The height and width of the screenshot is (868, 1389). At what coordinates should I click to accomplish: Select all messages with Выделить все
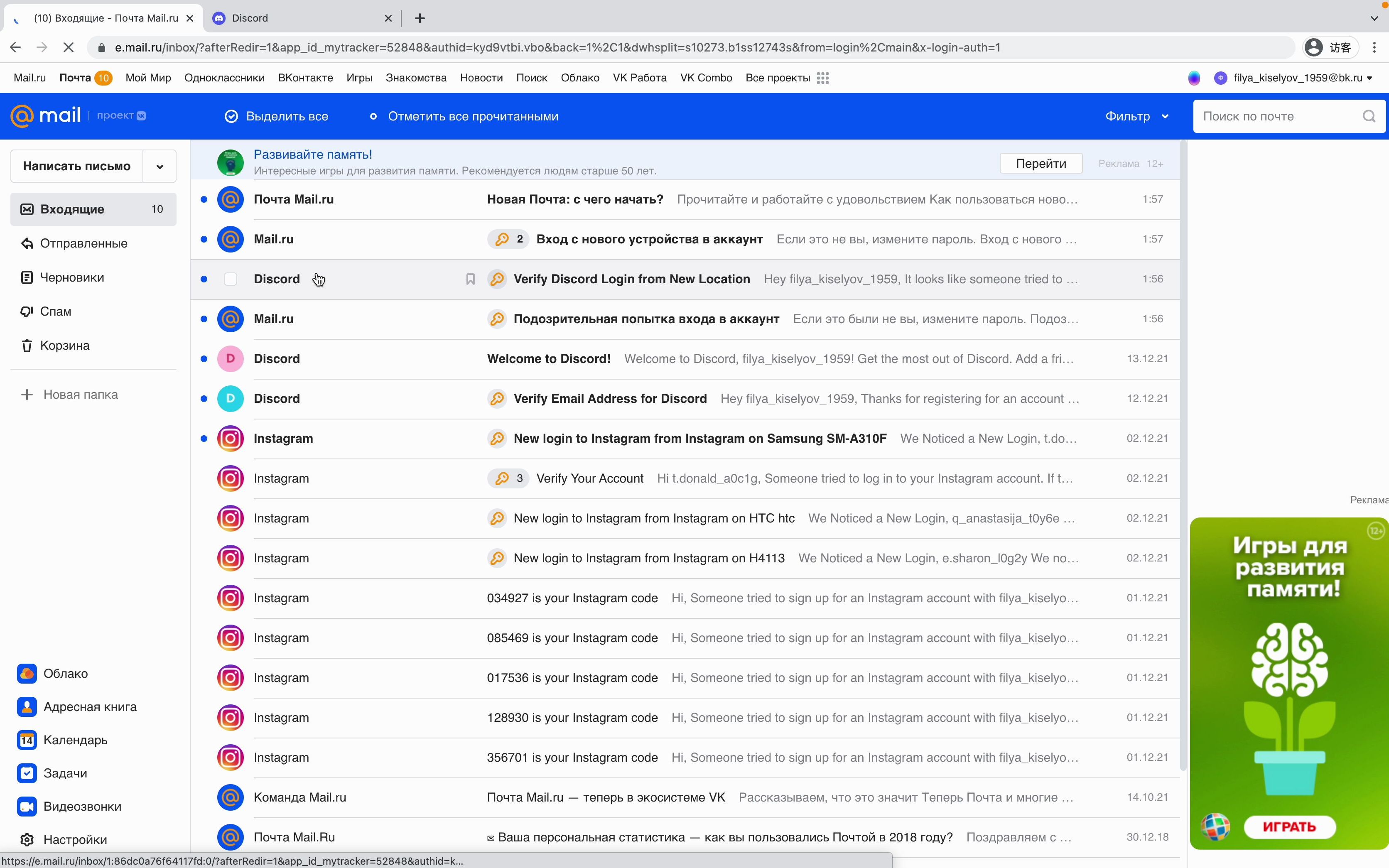(276, 117)
